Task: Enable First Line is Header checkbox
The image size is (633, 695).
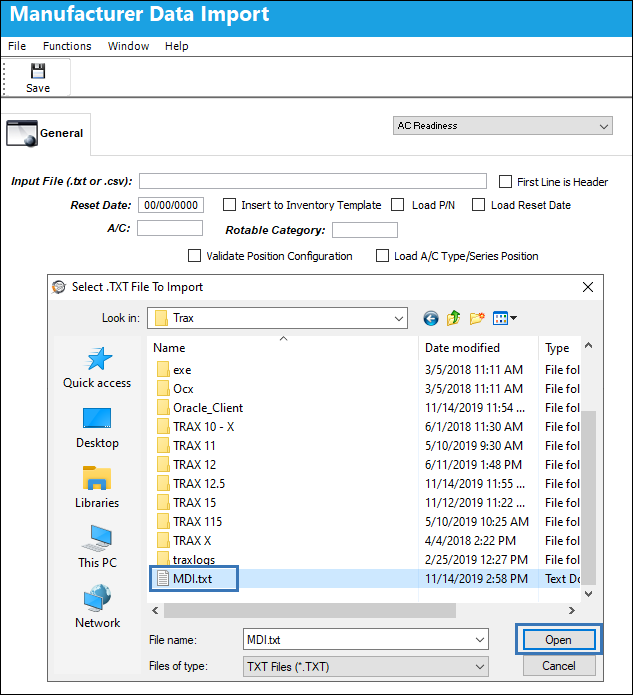Action: [505, 182]
